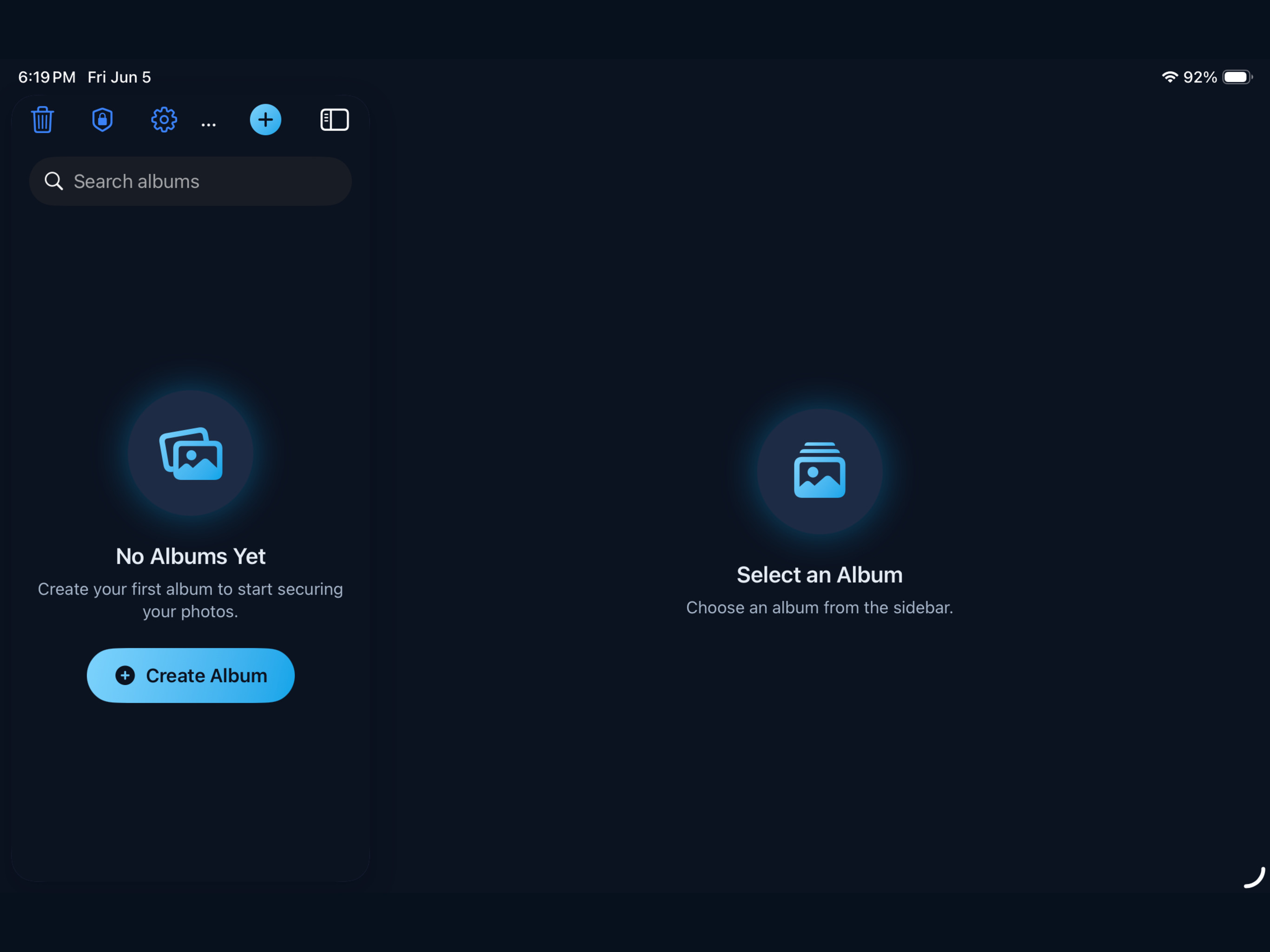Screen dimensions: 1270x952
Task: Click the album stack icon above Select an Album
Action: 819,470
